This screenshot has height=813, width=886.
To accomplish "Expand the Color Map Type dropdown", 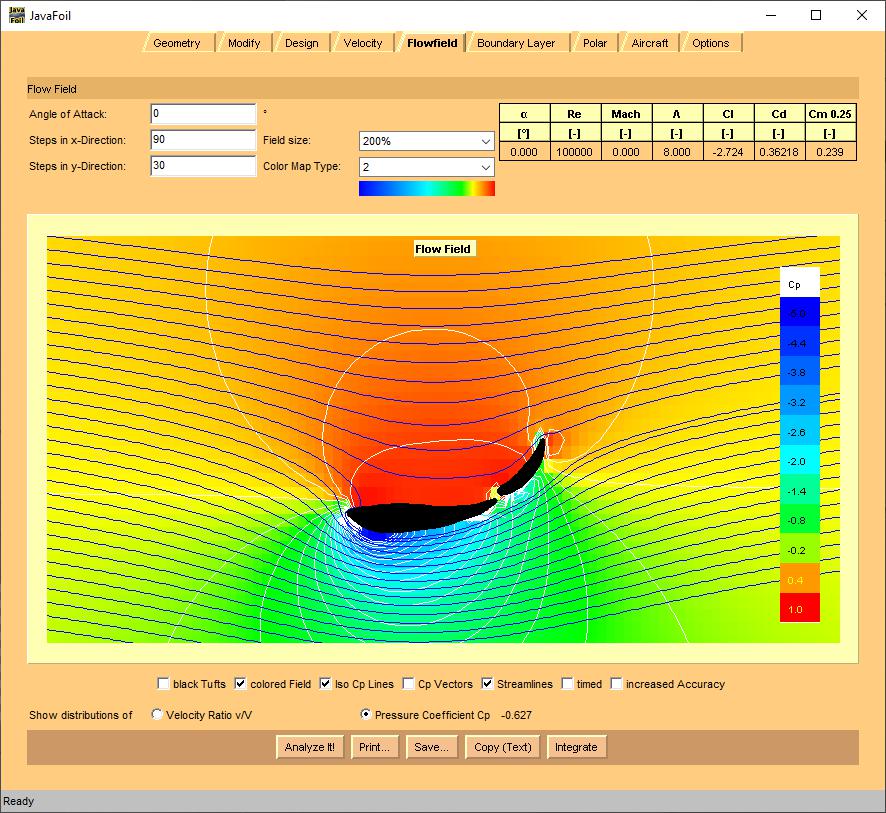I will click(427, 167).
